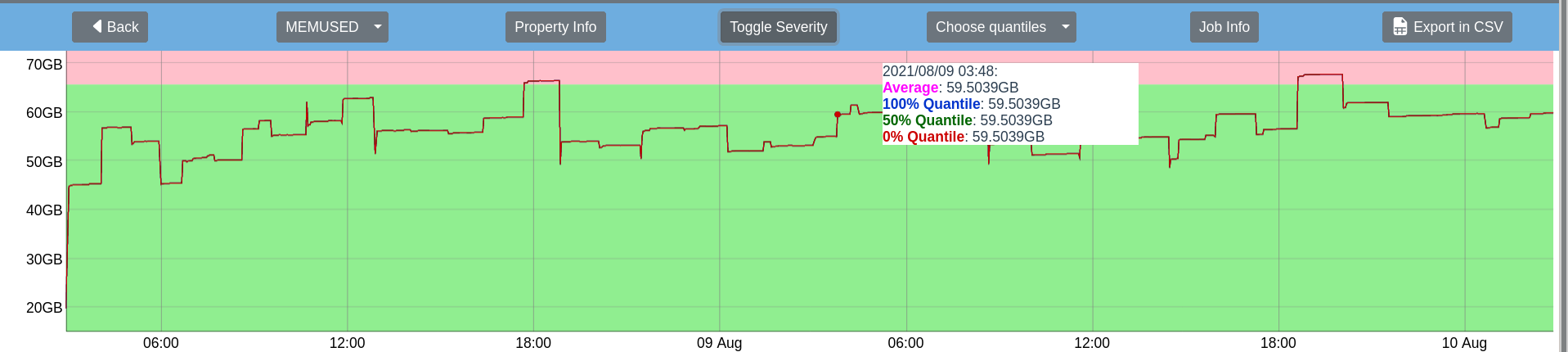1568x352 pixels.
Task: Open Property Info
Action: pyautogui.click(x=555, y=27)
